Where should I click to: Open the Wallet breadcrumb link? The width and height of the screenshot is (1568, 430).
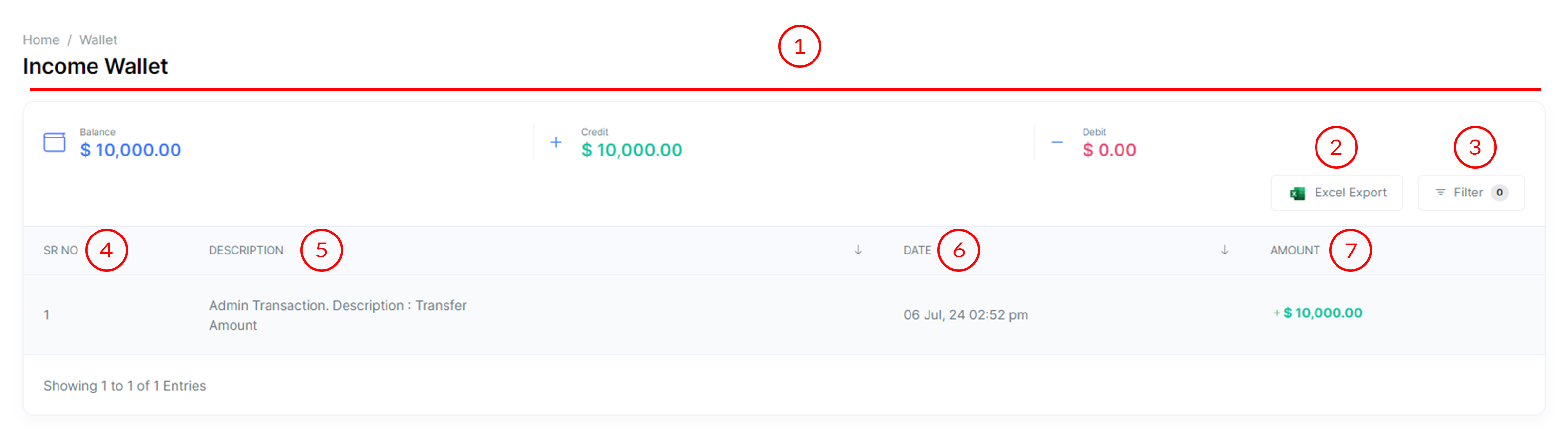point(98,39)
